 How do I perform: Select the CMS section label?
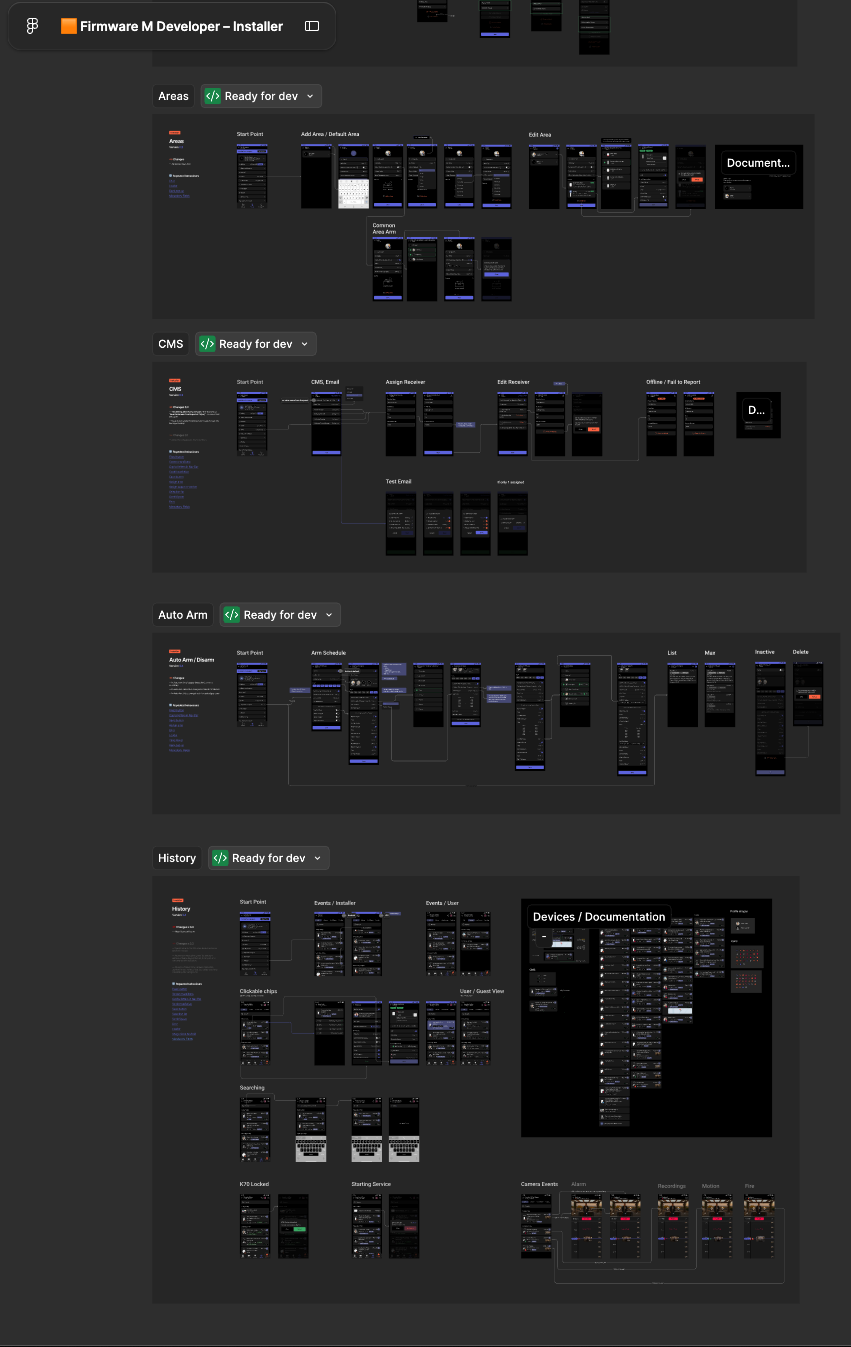click(x=171, y=344)
